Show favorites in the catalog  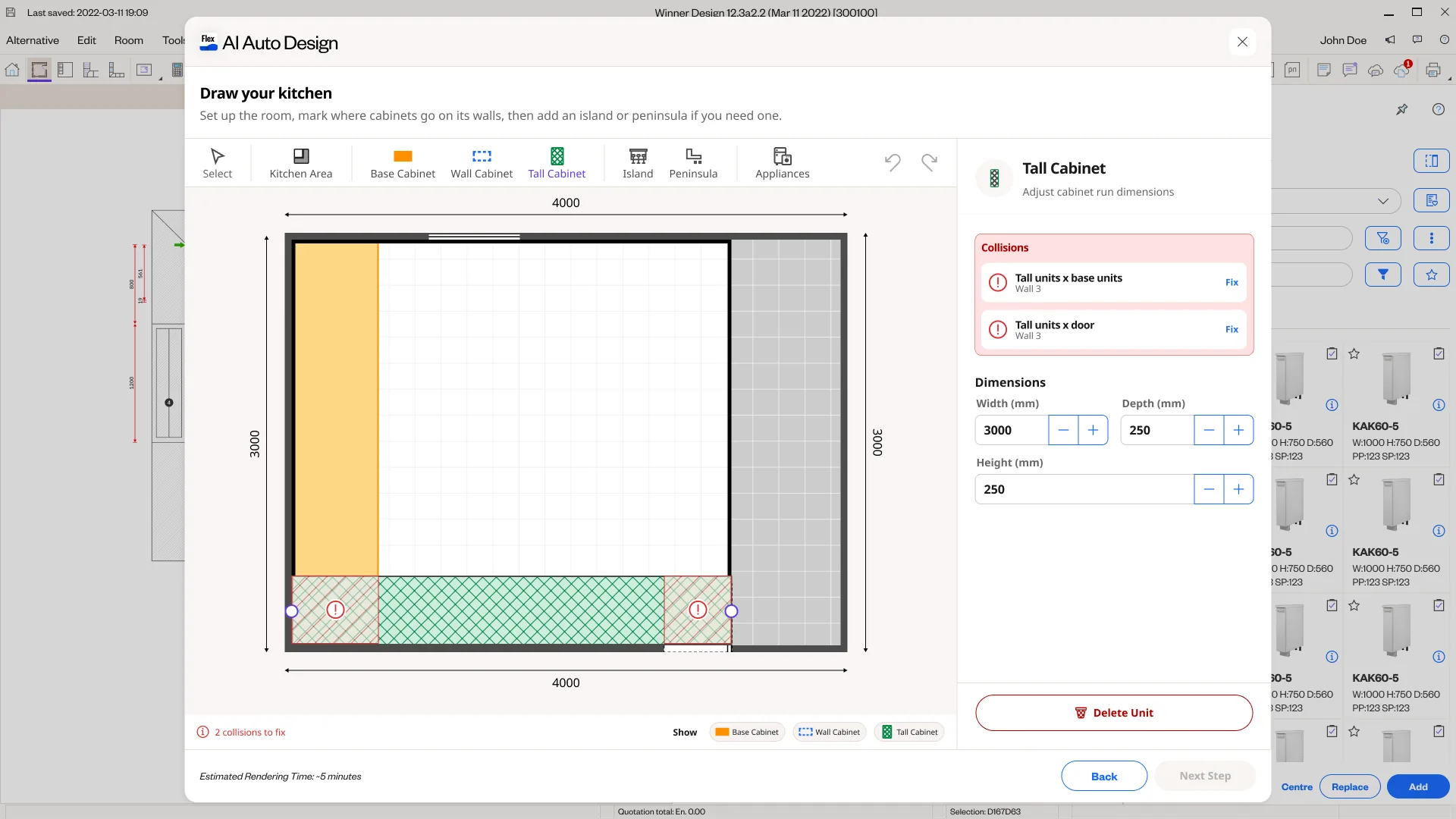(x=1431, y=275)
